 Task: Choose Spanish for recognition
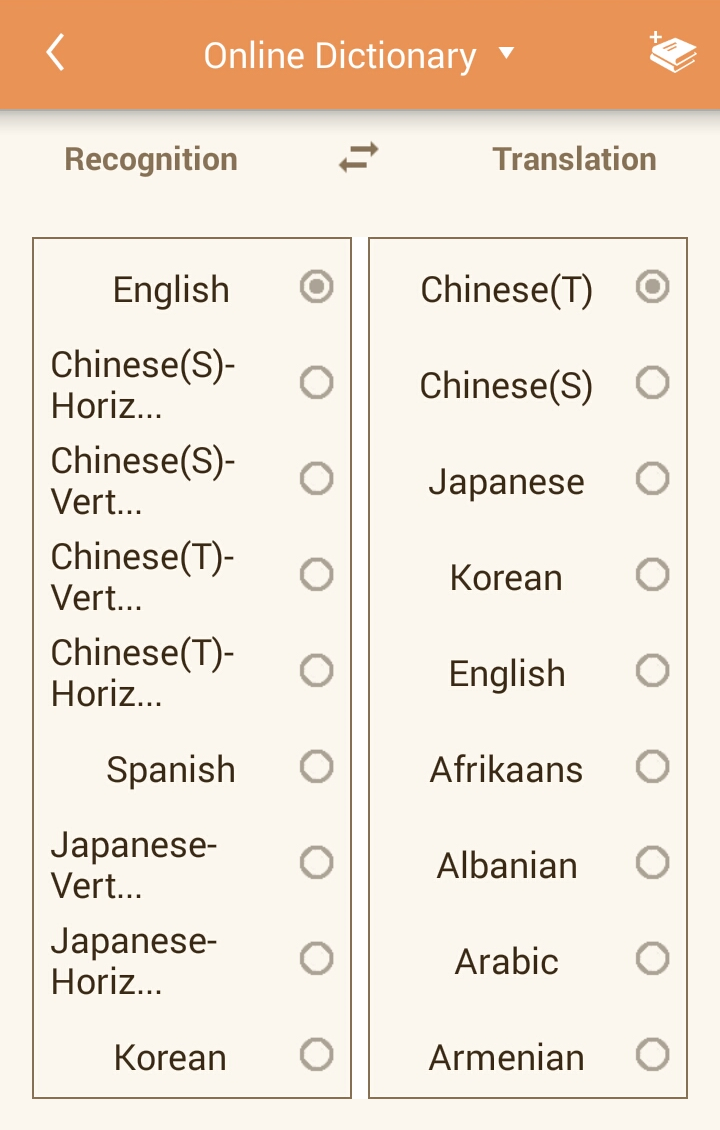tap(316, 767)
